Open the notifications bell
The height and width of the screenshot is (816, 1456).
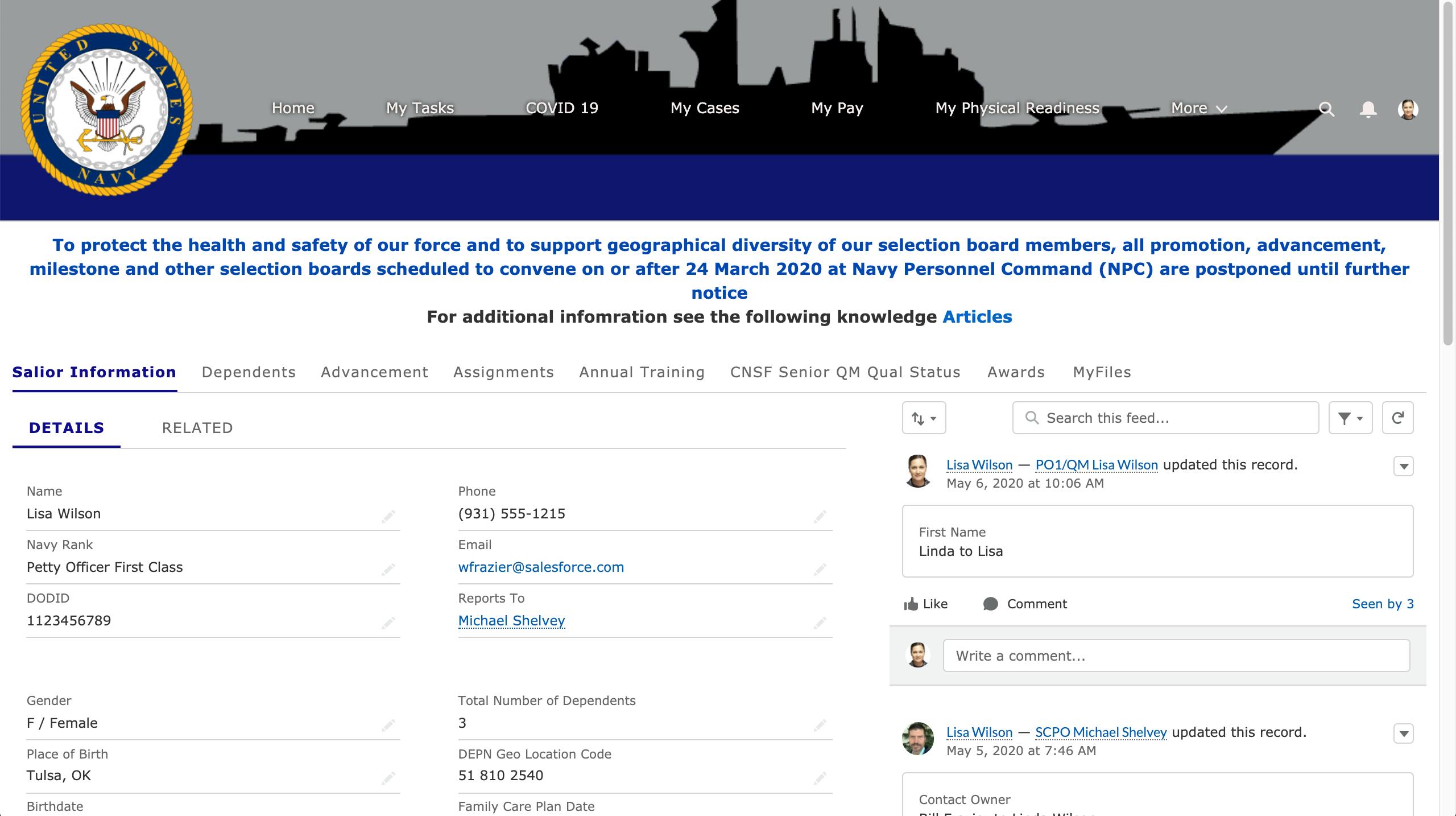[x=1368, y=109]
